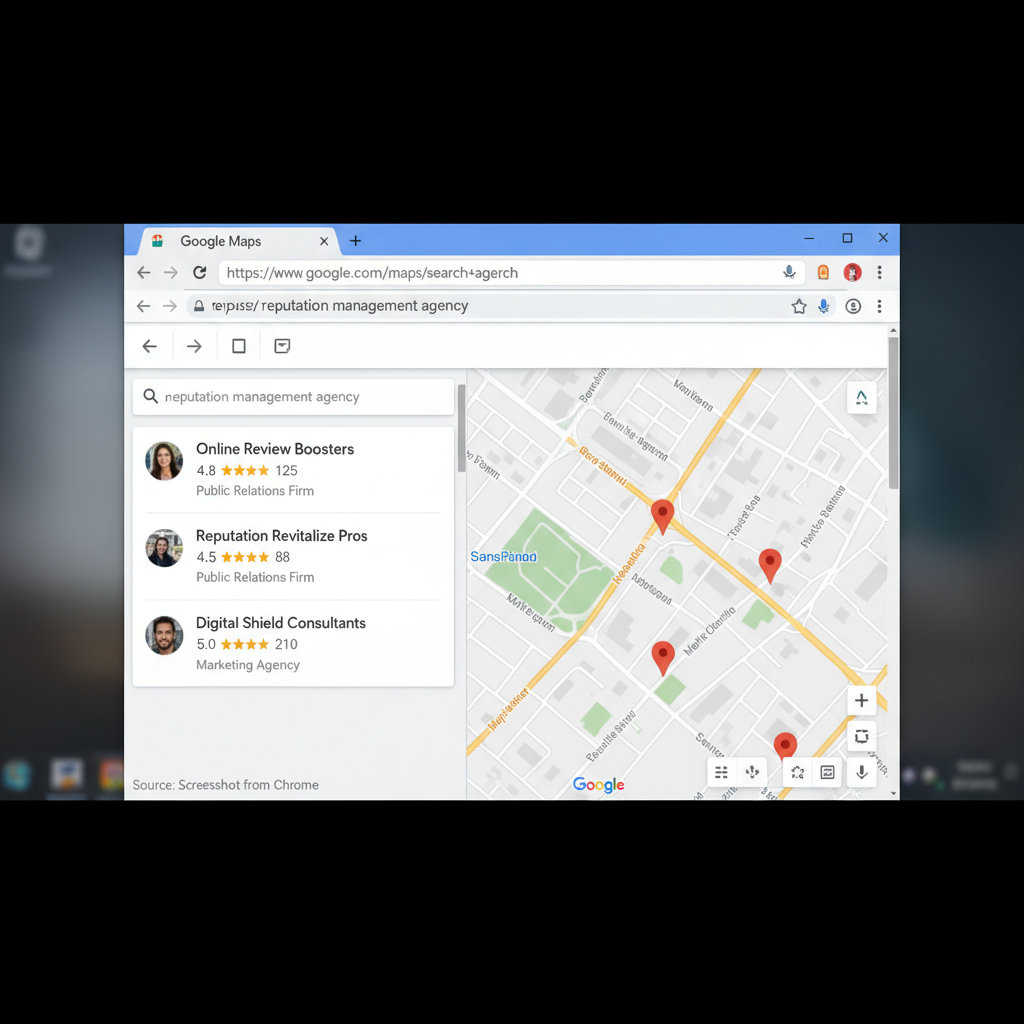Select the Google Maps tab

point(239,241)
